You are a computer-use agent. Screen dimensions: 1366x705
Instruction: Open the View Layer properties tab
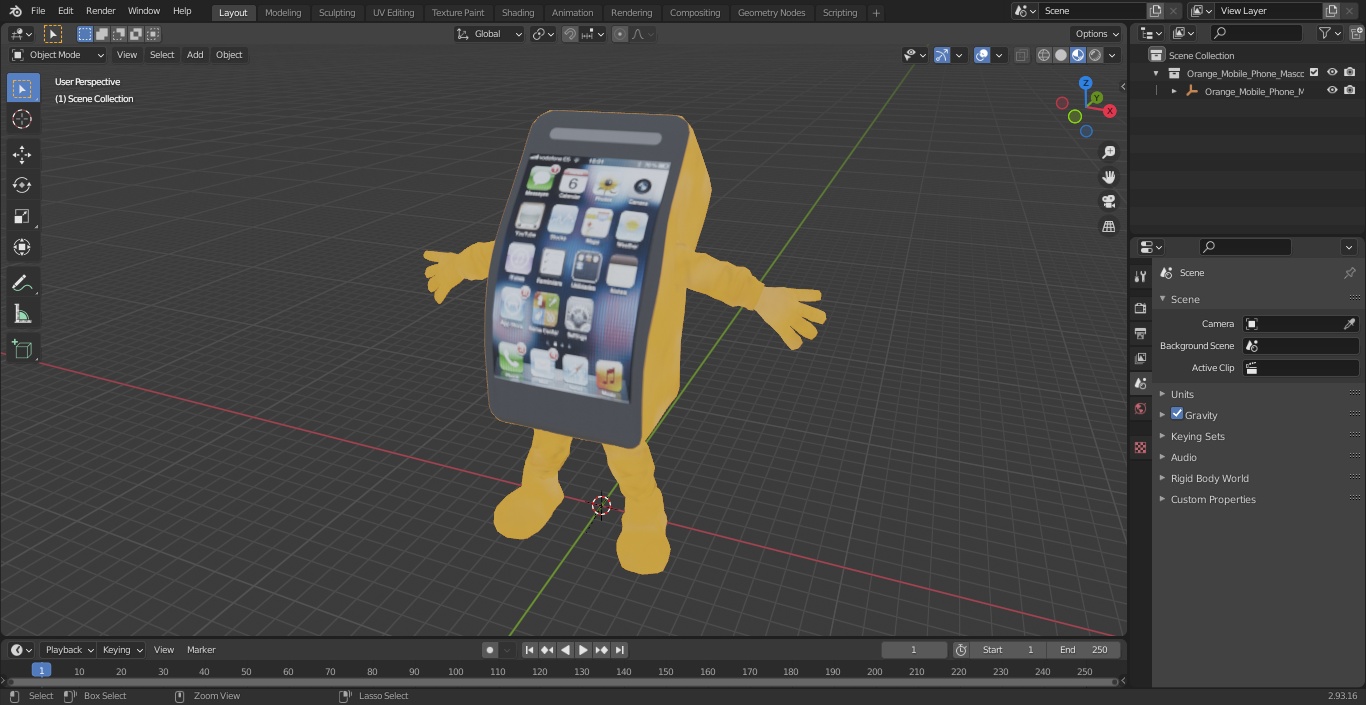tap(1140, 358)
